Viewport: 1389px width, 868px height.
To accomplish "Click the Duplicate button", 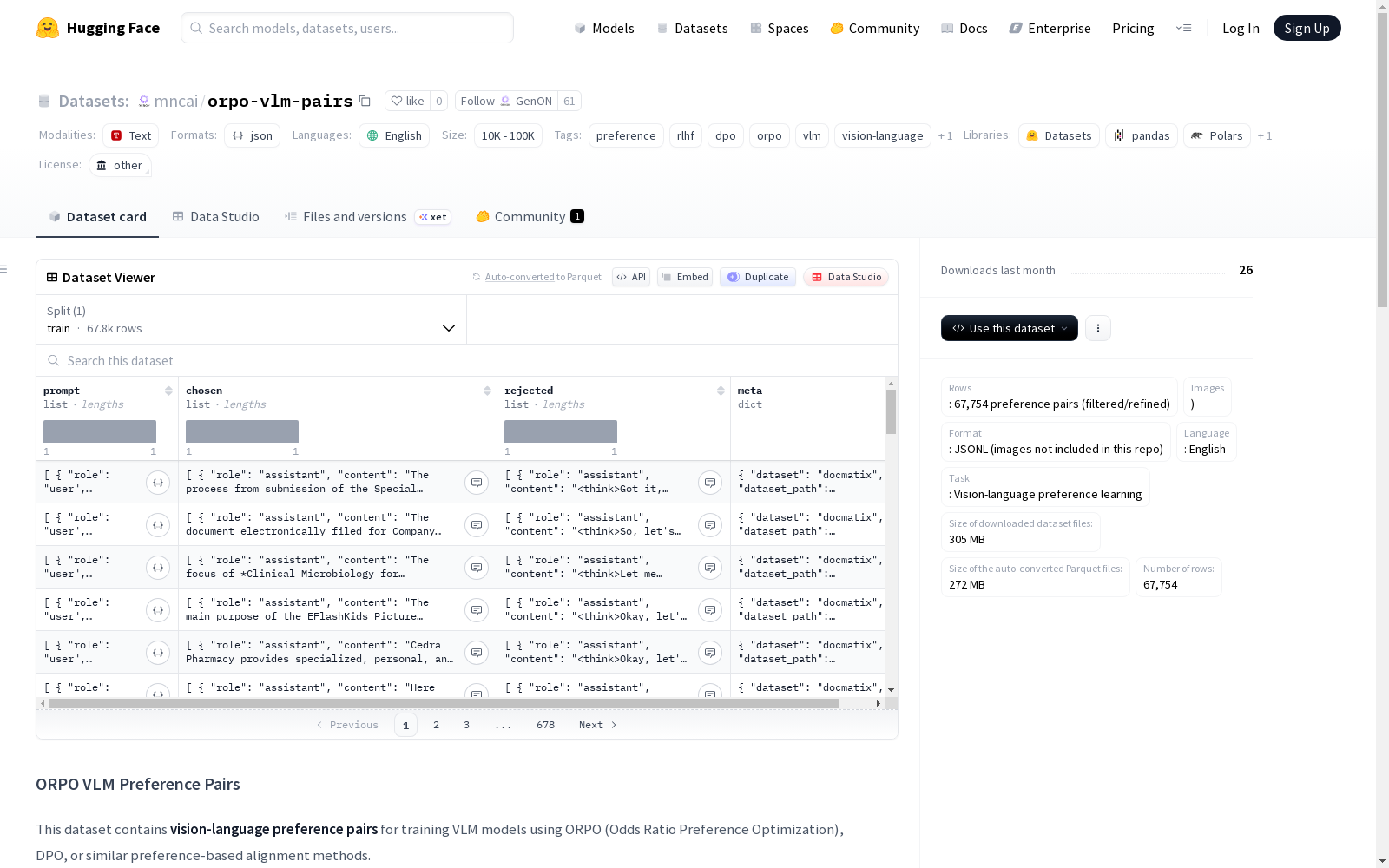I will click(x=758, y=277).
